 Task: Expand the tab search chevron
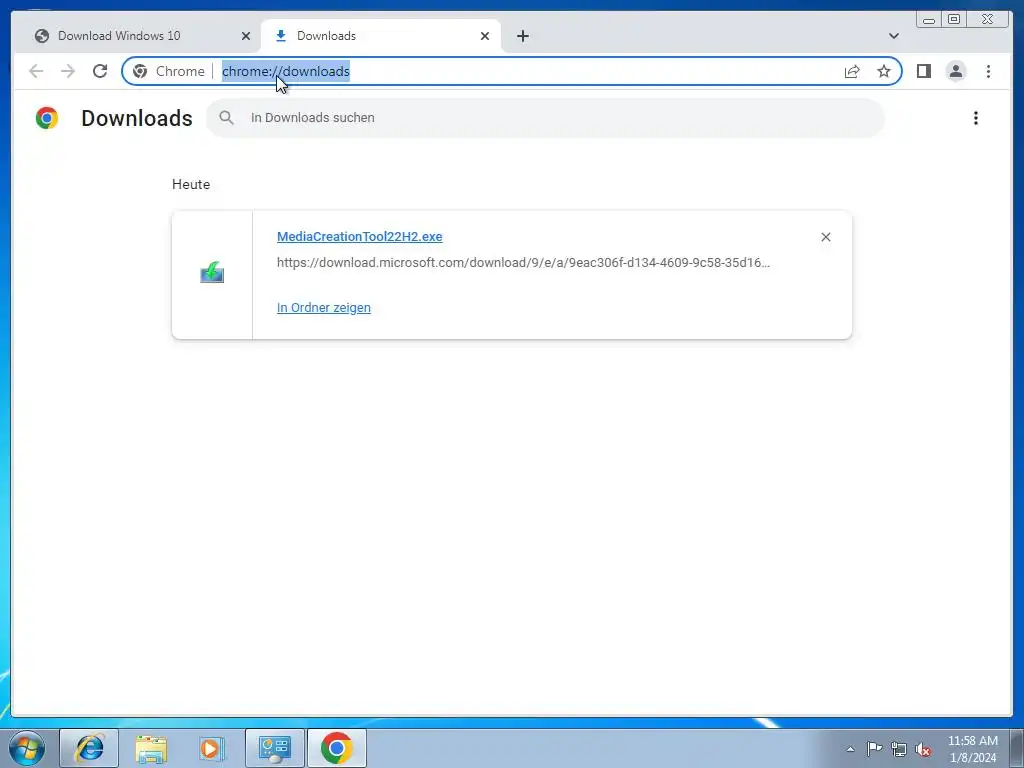click(x=893, y=36)
